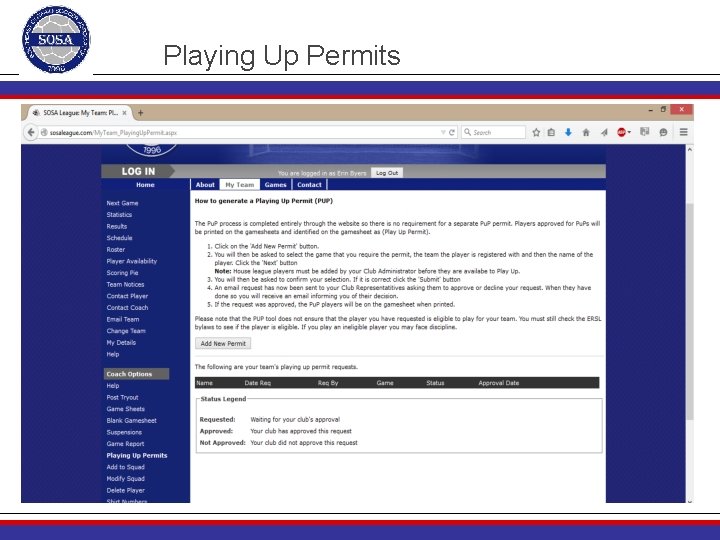720x540 pixels.
Task: Open Modify Squad link
Action: click(x=125, y=478)
